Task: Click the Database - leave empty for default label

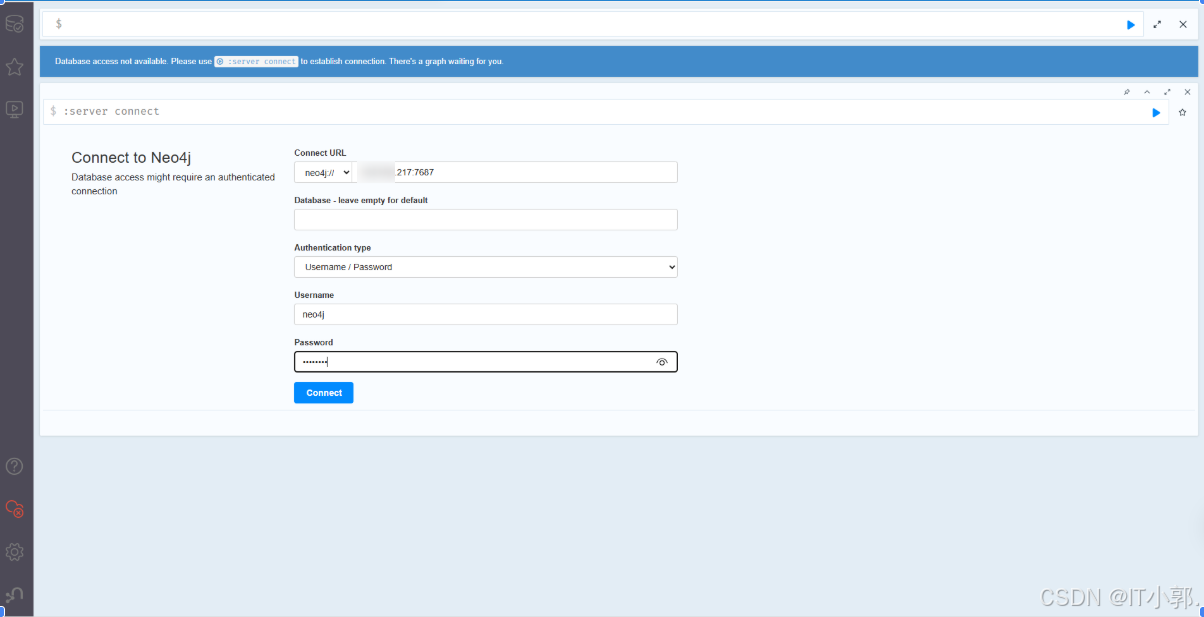Action: (361, 200)
